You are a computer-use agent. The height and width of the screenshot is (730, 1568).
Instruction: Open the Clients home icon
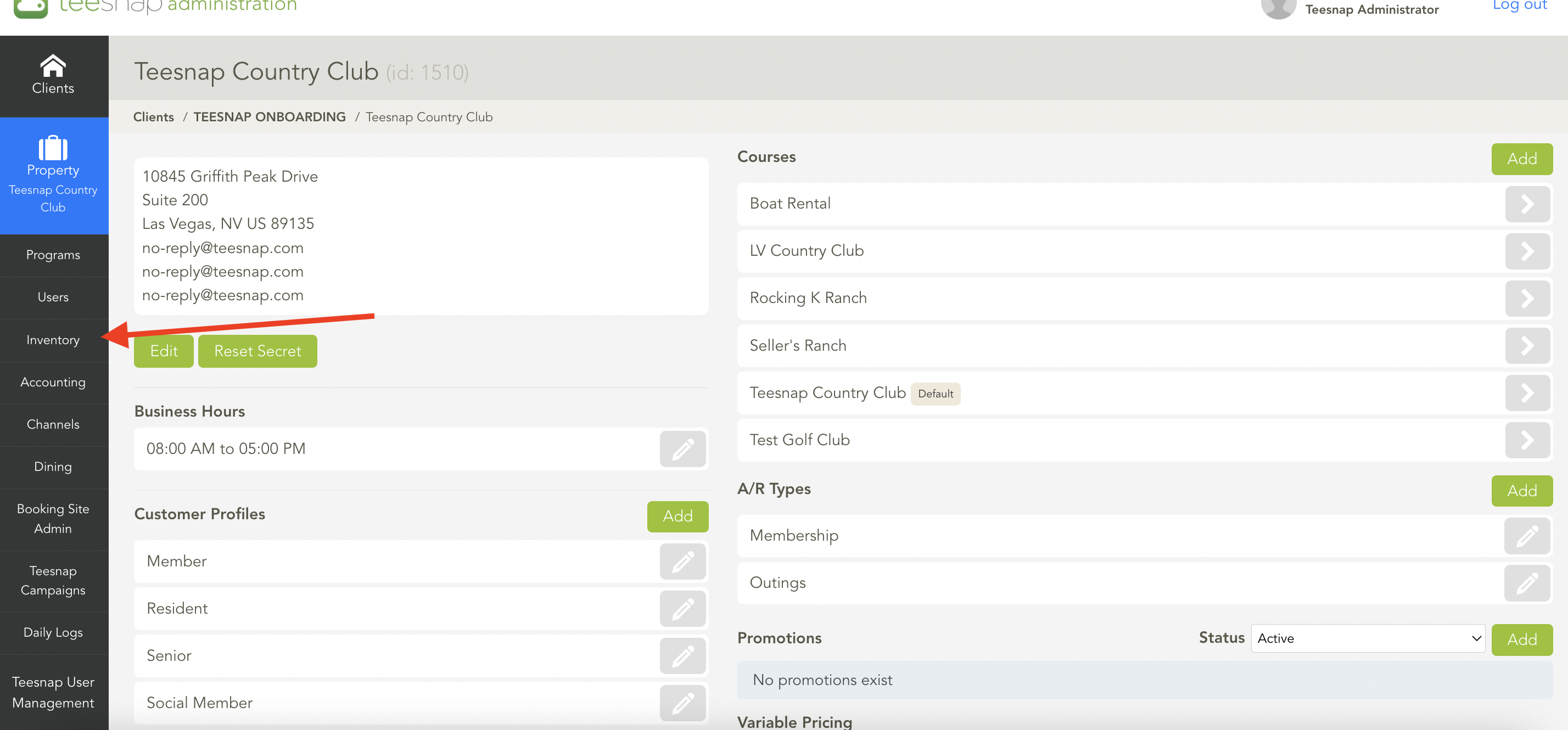[53, 66]
